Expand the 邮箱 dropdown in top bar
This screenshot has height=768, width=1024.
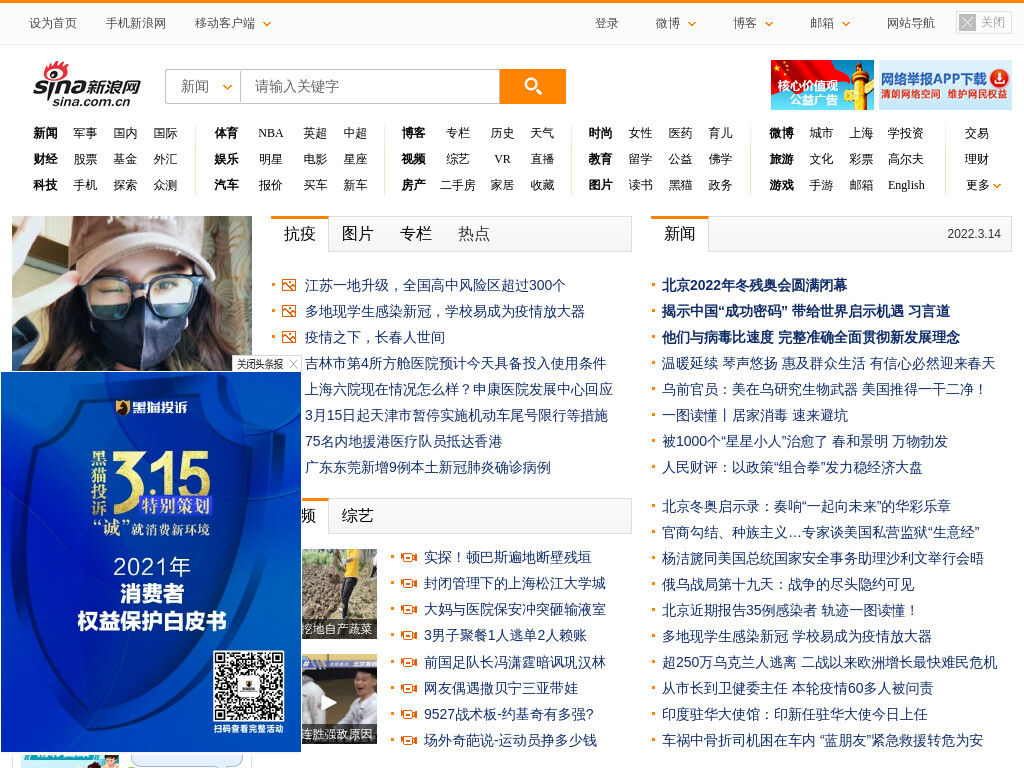pos(829,24)
